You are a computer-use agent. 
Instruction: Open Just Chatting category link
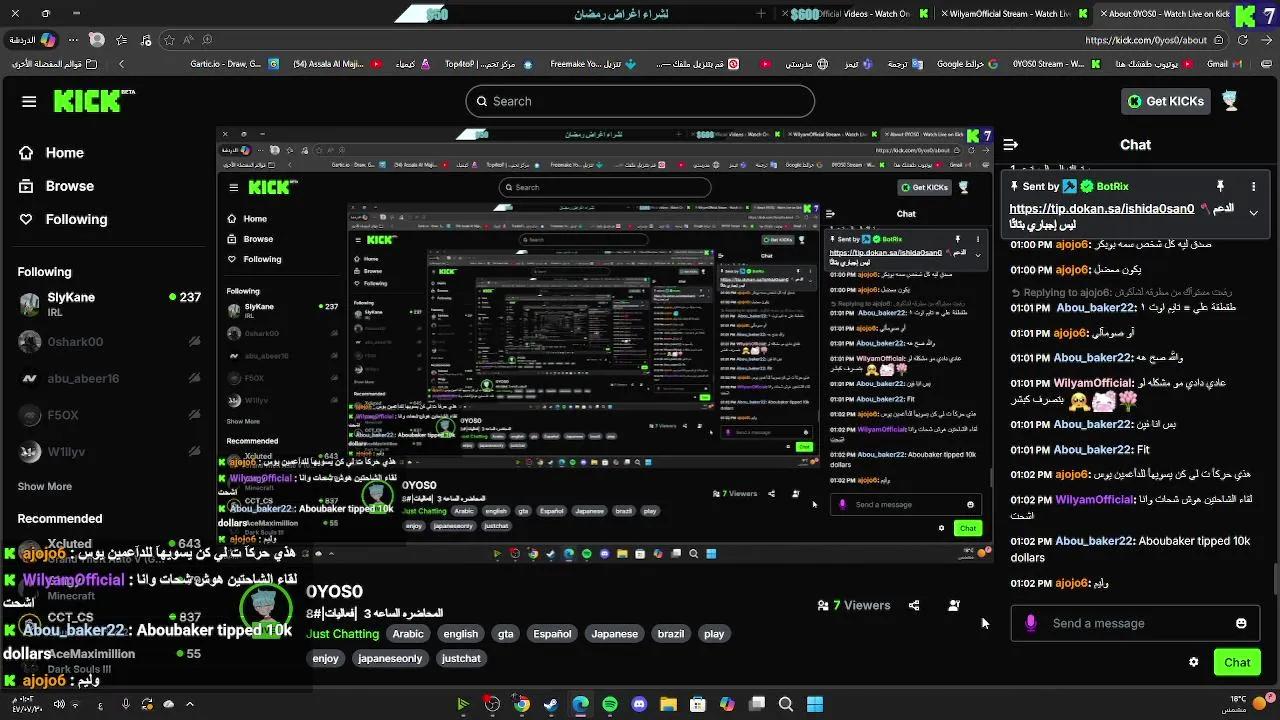(x=342, y=634)
